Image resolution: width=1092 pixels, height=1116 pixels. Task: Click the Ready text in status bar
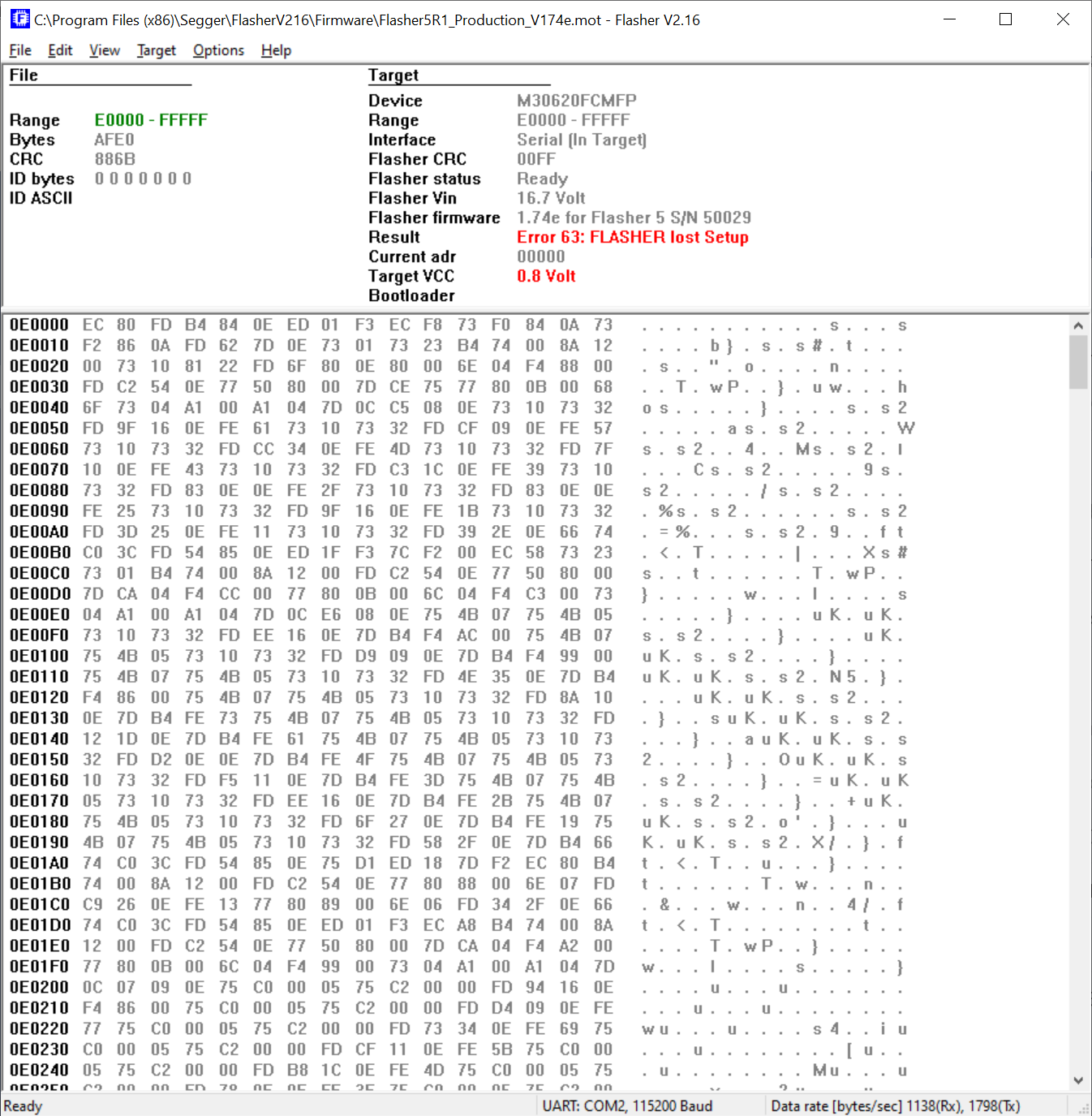point(23,1106)
